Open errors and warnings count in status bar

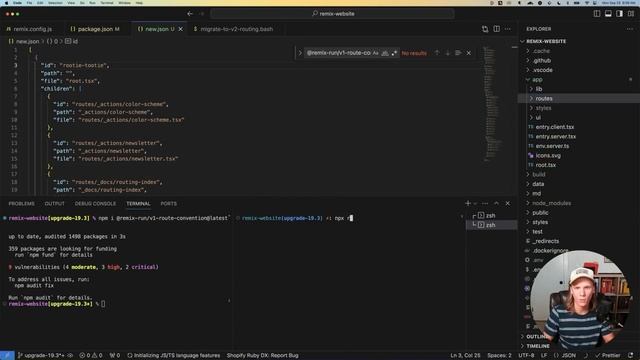pos(91,356)
